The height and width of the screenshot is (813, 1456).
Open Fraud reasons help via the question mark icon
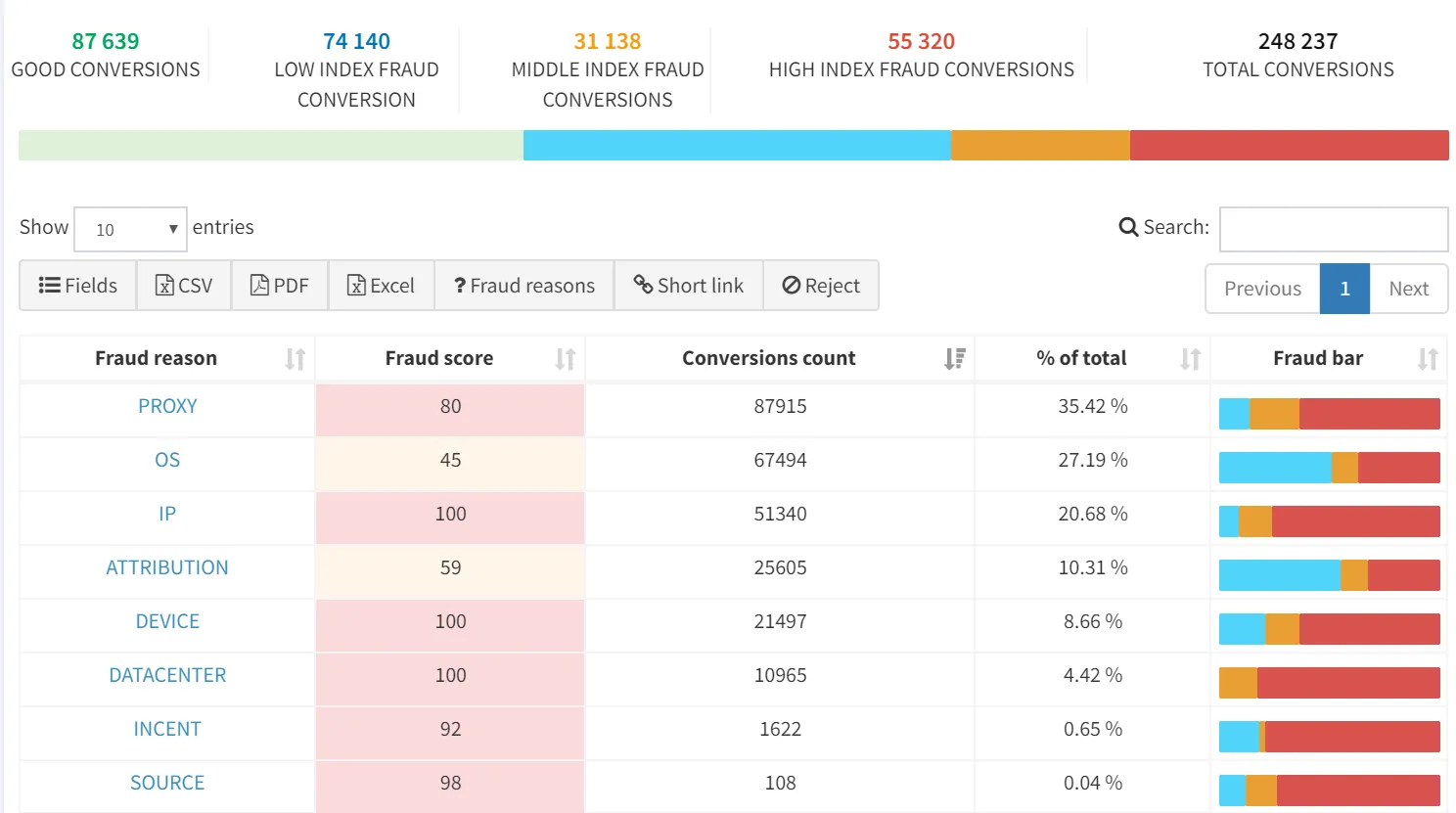click(460, 285)
